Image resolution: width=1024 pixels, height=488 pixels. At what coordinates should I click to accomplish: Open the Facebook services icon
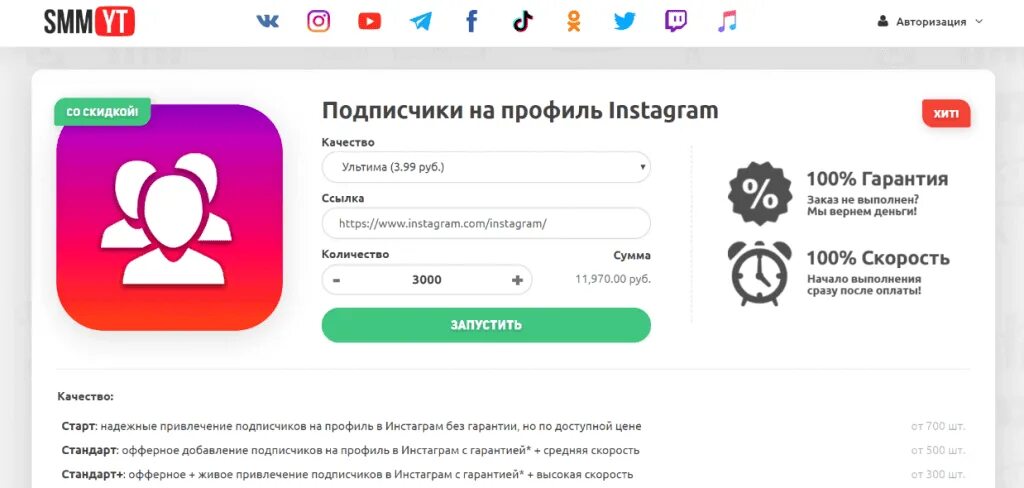(472, 22)
